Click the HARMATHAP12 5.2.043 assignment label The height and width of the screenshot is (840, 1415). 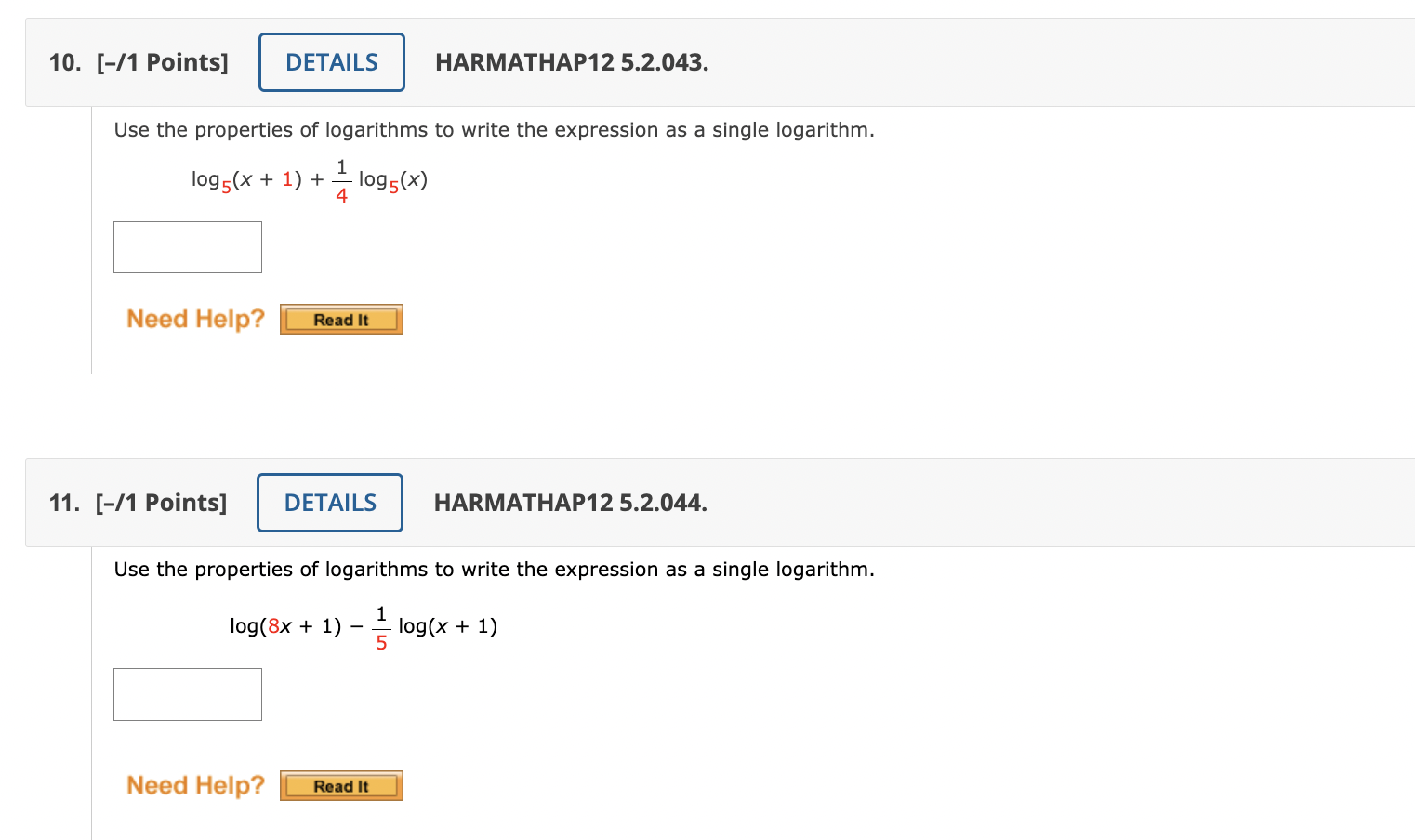click(572, 62)
